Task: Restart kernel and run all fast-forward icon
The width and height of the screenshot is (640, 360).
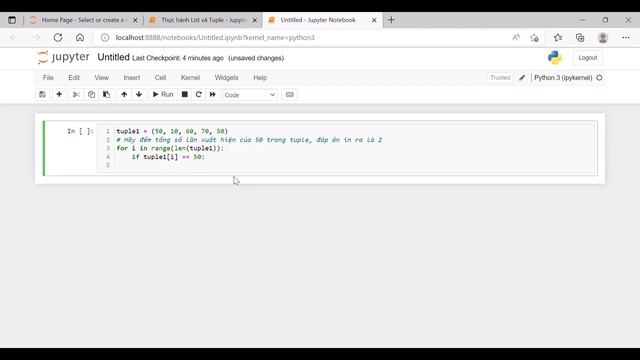Action: [x=213, y=94]
